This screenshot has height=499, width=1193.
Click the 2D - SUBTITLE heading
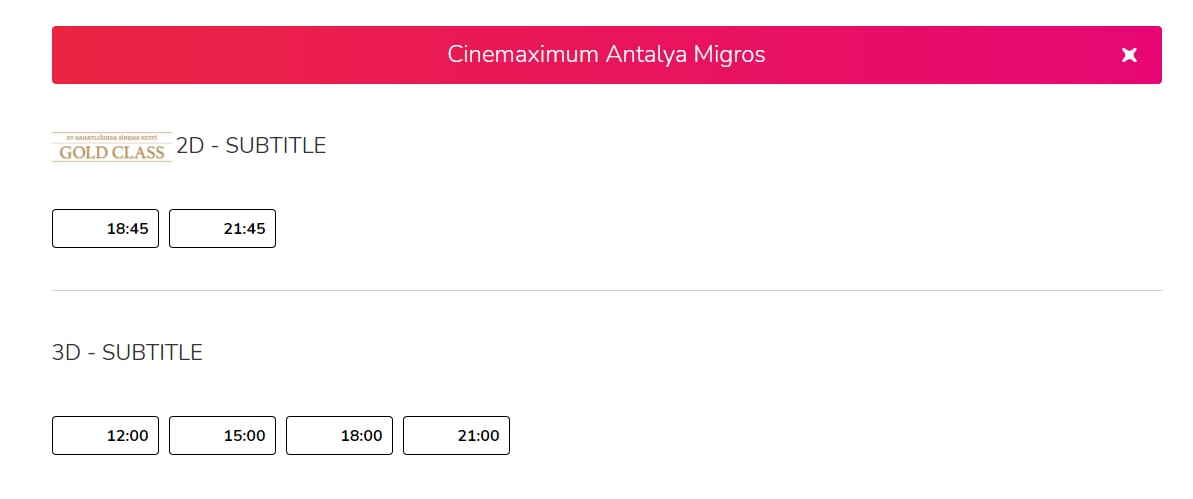251,145
